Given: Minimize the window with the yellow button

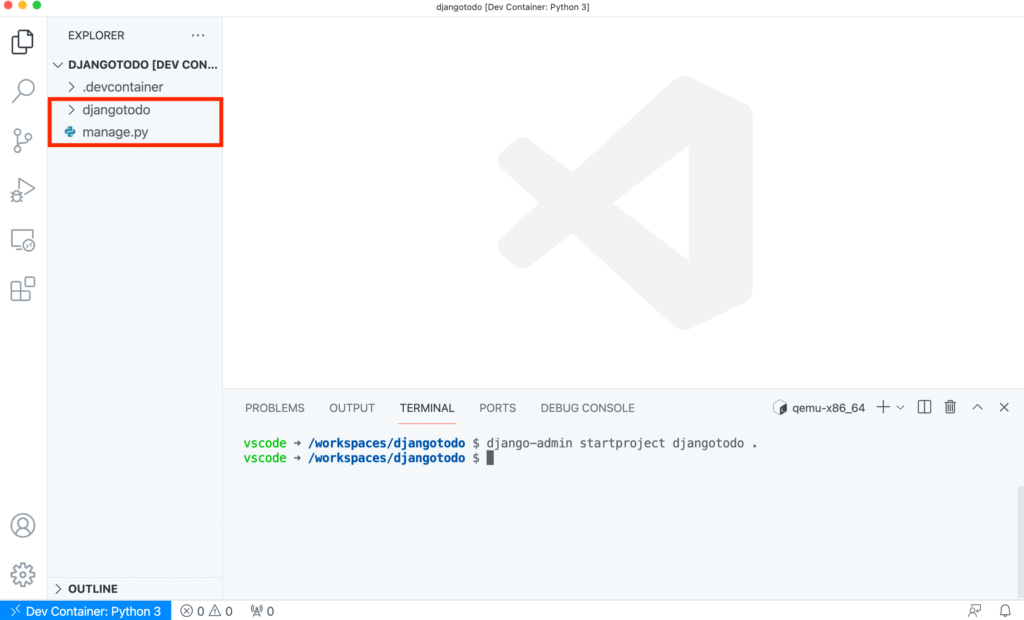Looking at the screenshot, I should [x=22, y=5].
